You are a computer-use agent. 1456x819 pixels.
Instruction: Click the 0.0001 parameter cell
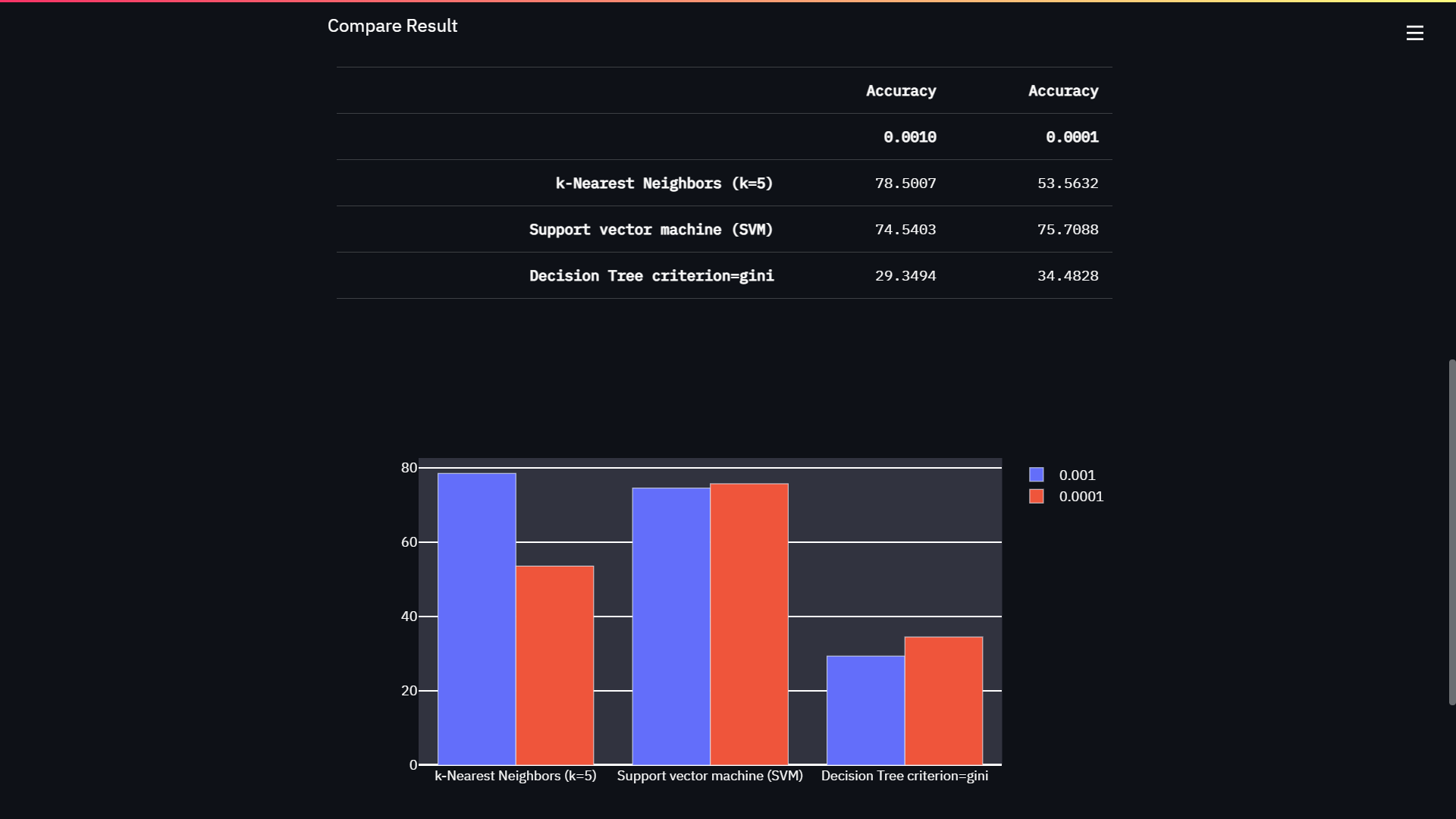point(1072,137)
